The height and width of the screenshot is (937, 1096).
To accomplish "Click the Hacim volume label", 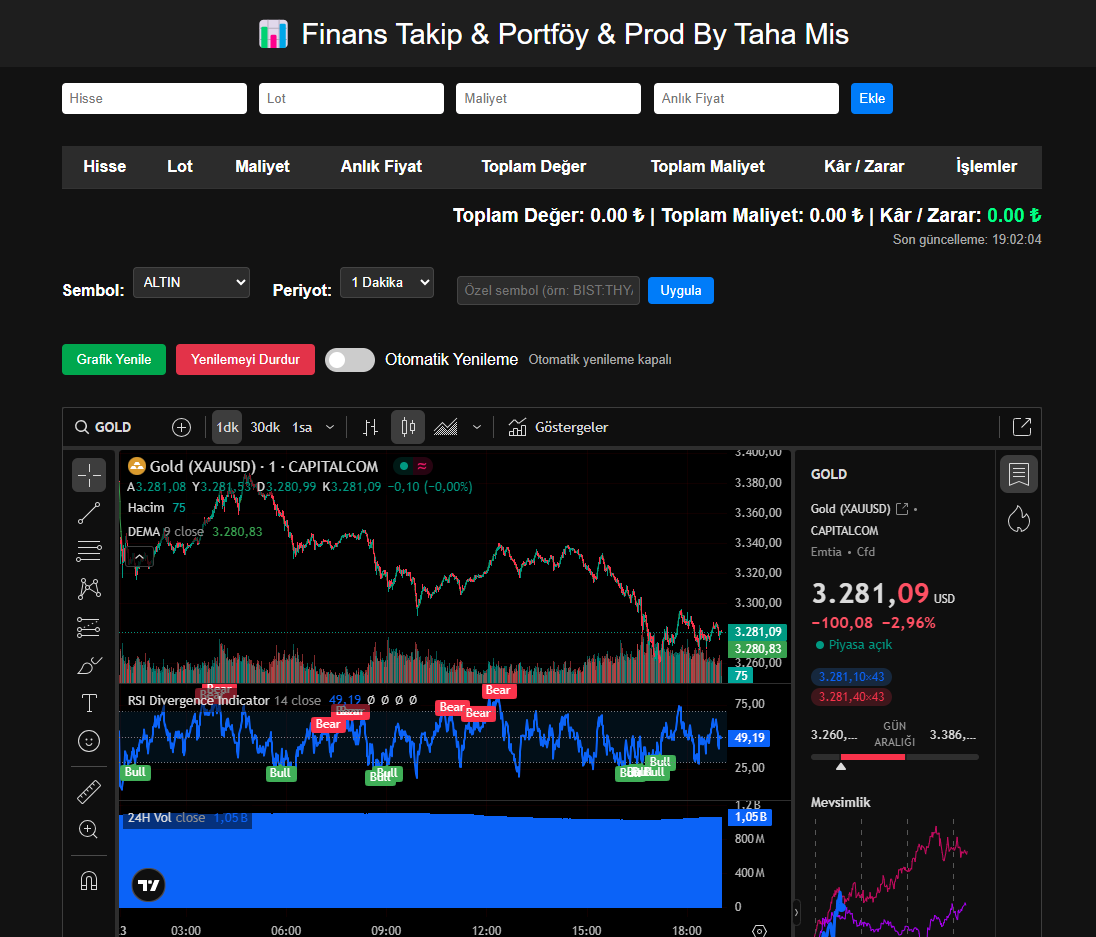I will (146, 508).
